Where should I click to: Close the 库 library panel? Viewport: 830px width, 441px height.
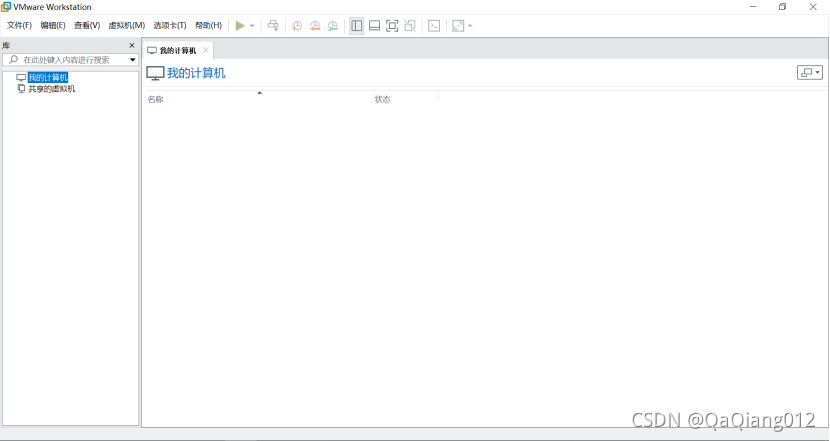pos(132,46)
